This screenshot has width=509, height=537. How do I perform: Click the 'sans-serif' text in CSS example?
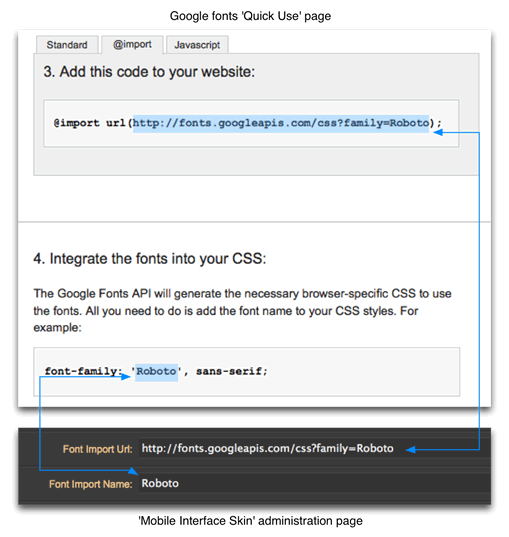pos(229,371)
